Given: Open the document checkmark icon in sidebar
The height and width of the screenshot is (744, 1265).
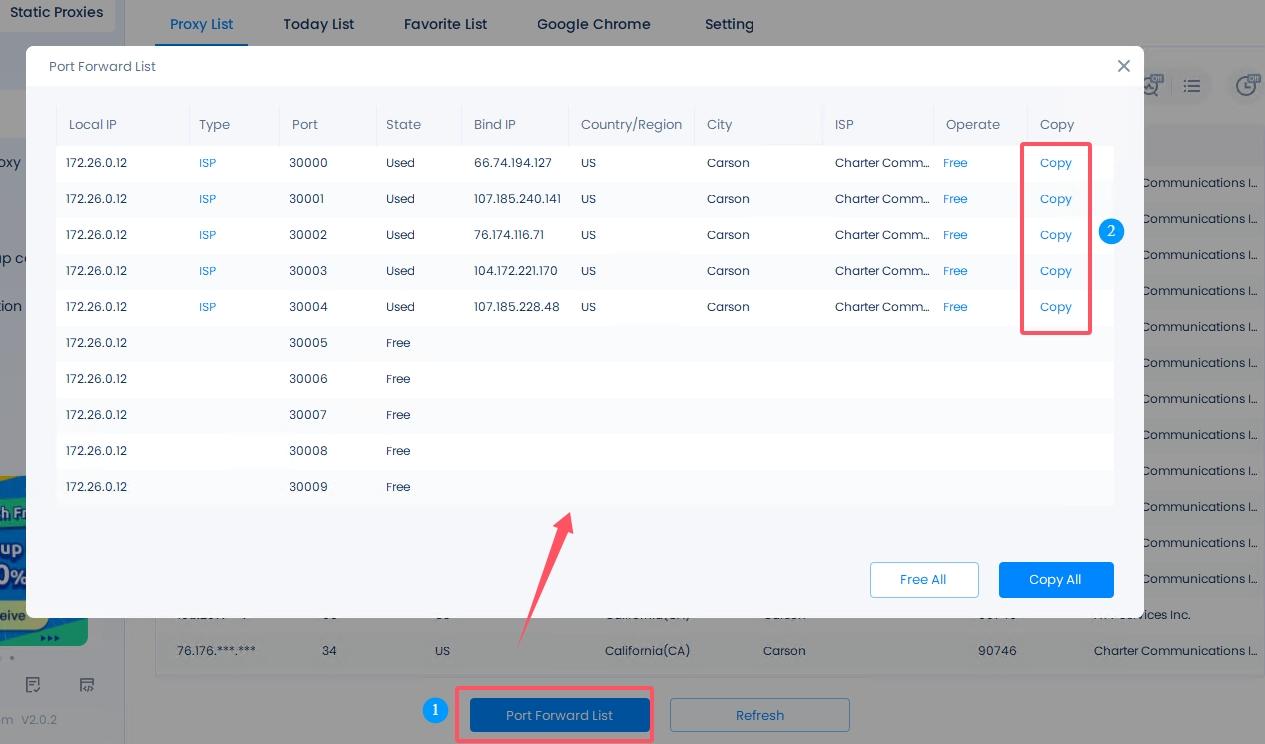Looking at the screenshot, I should click(33, 685).
